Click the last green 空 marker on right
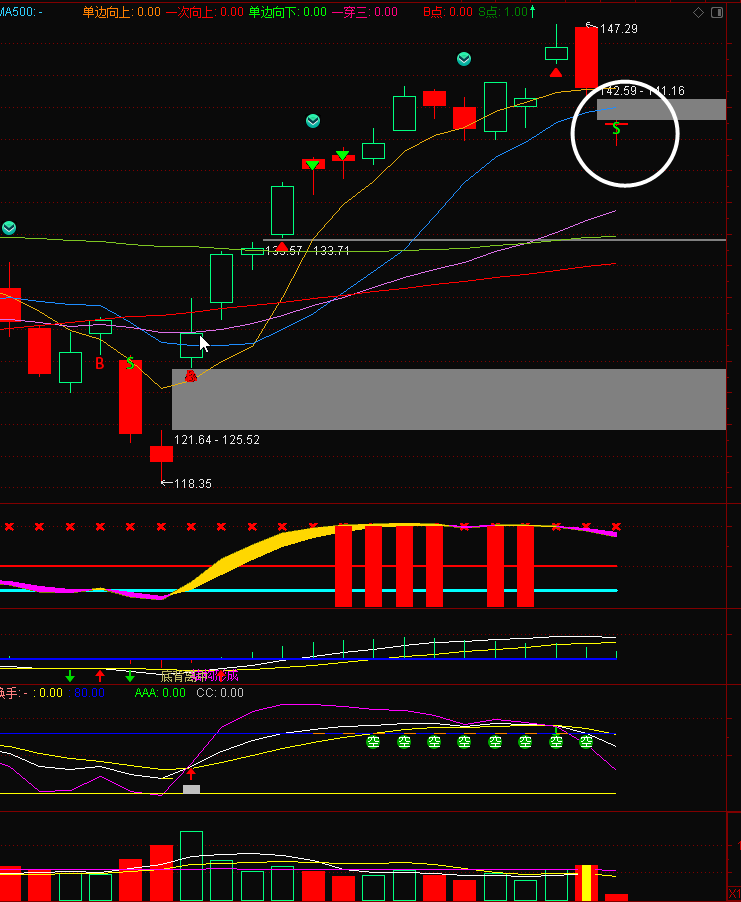 [586, 741]
